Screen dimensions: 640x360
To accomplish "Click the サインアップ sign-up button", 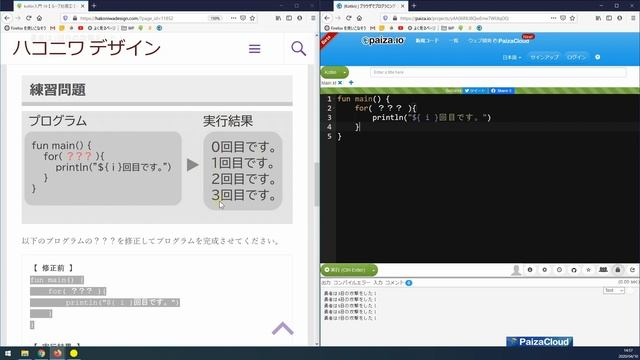I will pyautogui.click(x=544, y=57).
